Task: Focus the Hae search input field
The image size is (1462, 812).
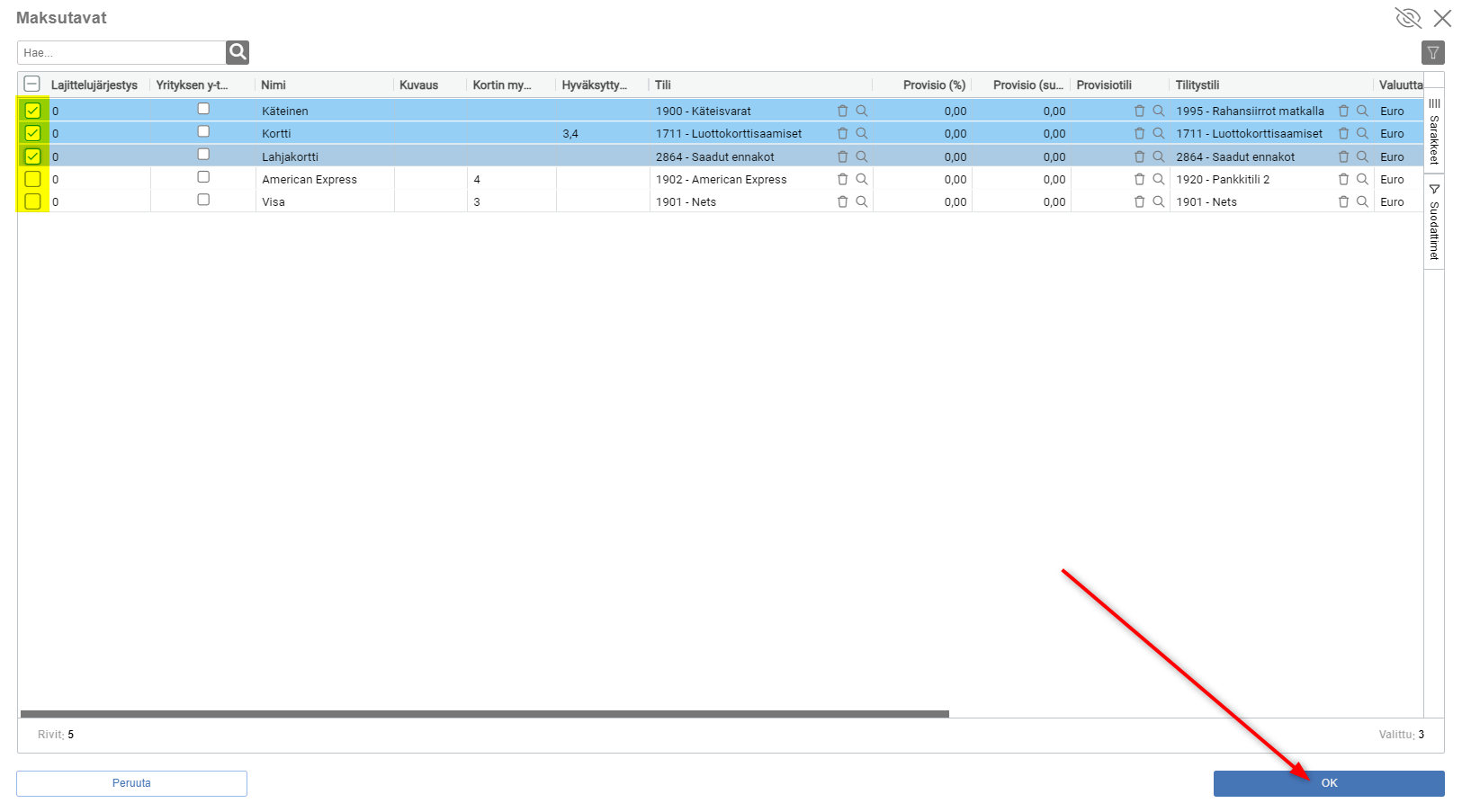Action: point(121,52)
